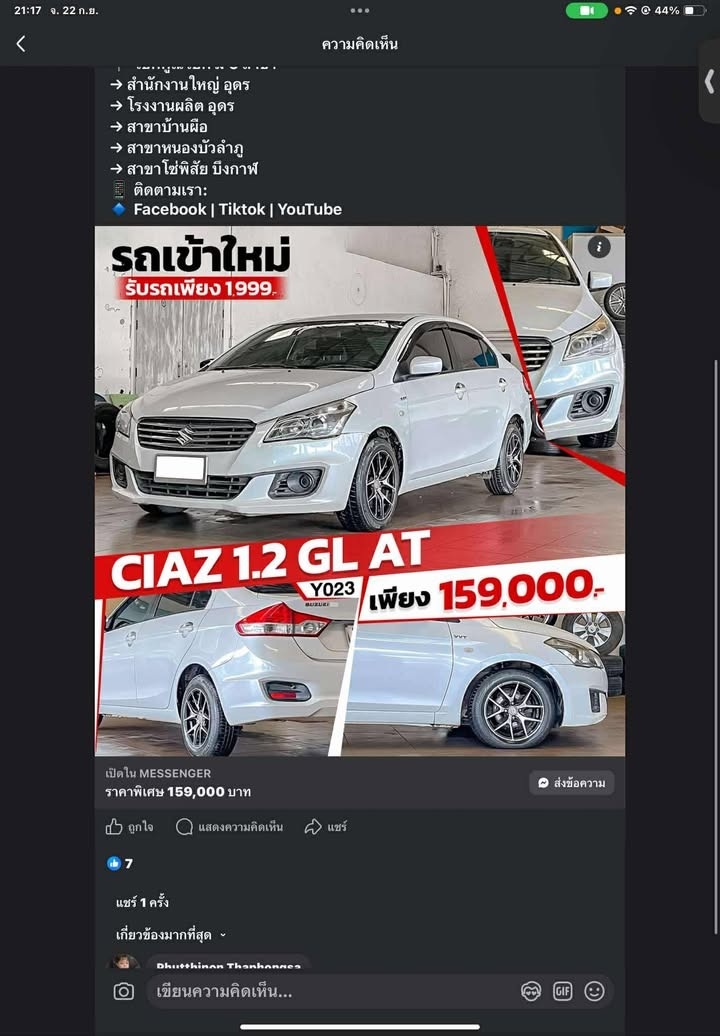Tap the camera icon beside comment box
The image size is (720, 1036).
click(x=124, y=991)
